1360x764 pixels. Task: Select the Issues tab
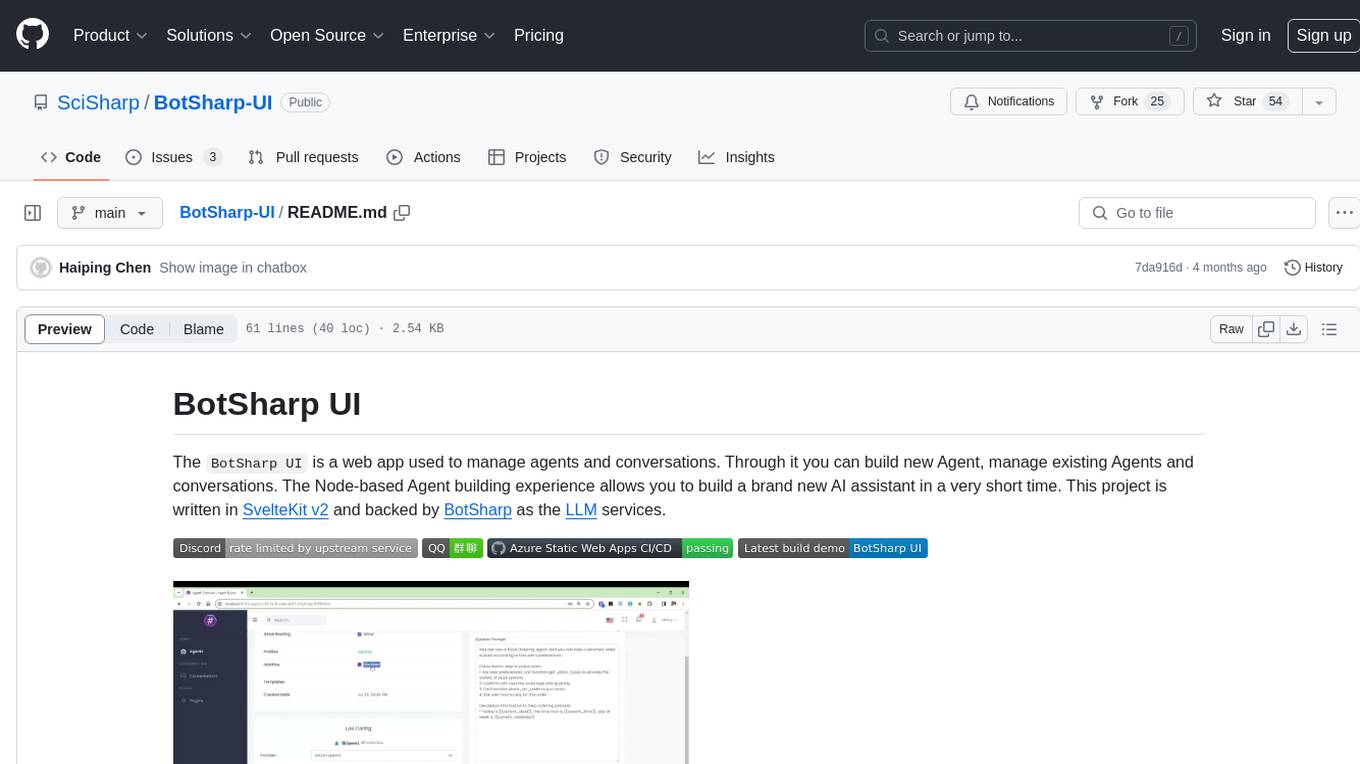[174, 157]
